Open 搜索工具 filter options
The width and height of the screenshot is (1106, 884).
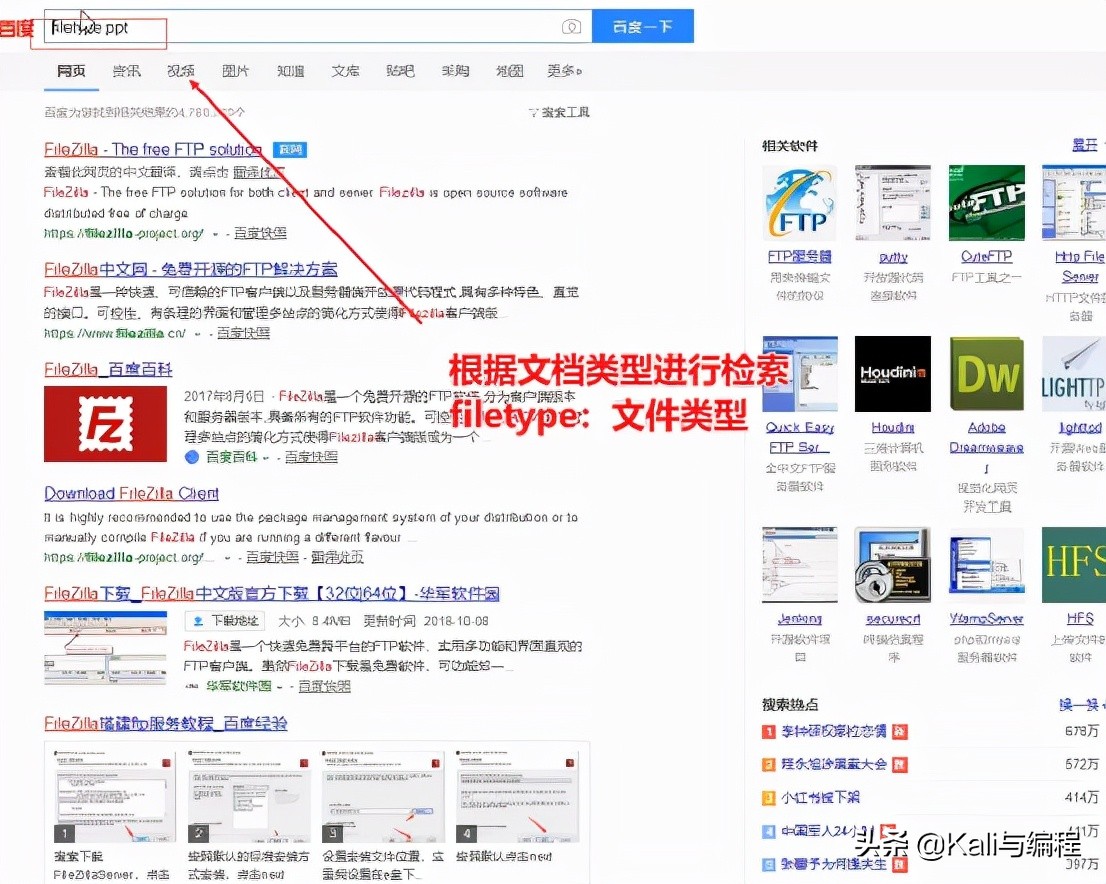pos(559,112)
